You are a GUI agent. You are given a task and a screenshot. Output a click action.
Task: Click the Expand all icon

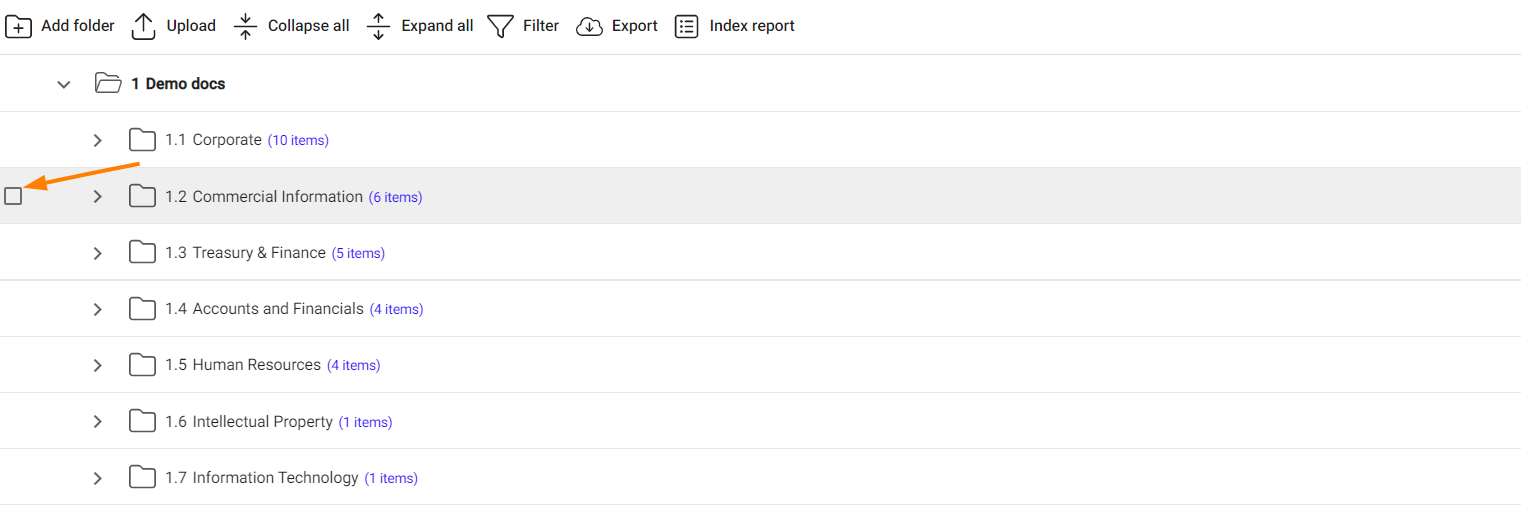pyautogui.click(x=378, y=26)
